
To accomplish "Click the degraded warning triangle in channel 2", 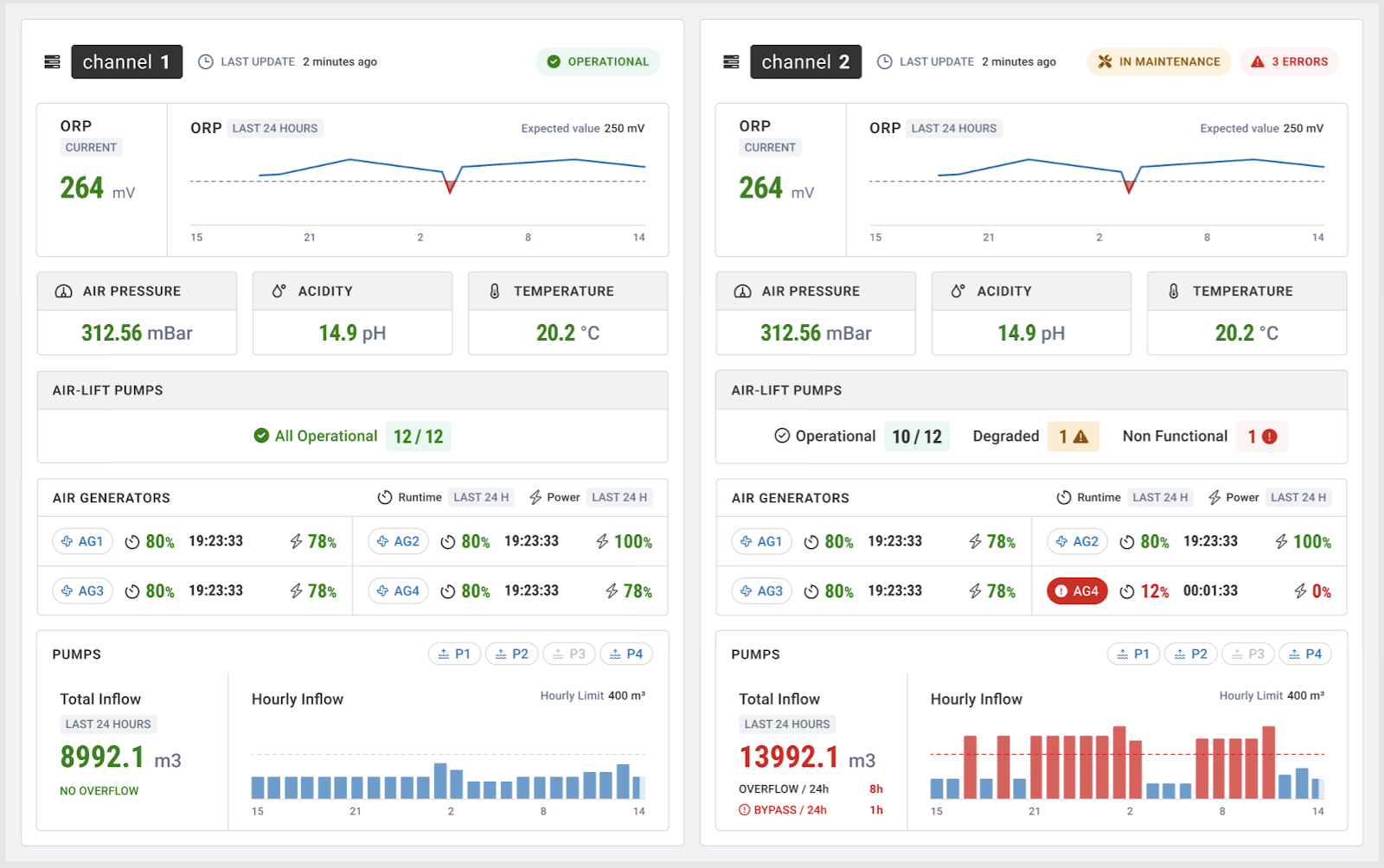I will pos(1080,437).
